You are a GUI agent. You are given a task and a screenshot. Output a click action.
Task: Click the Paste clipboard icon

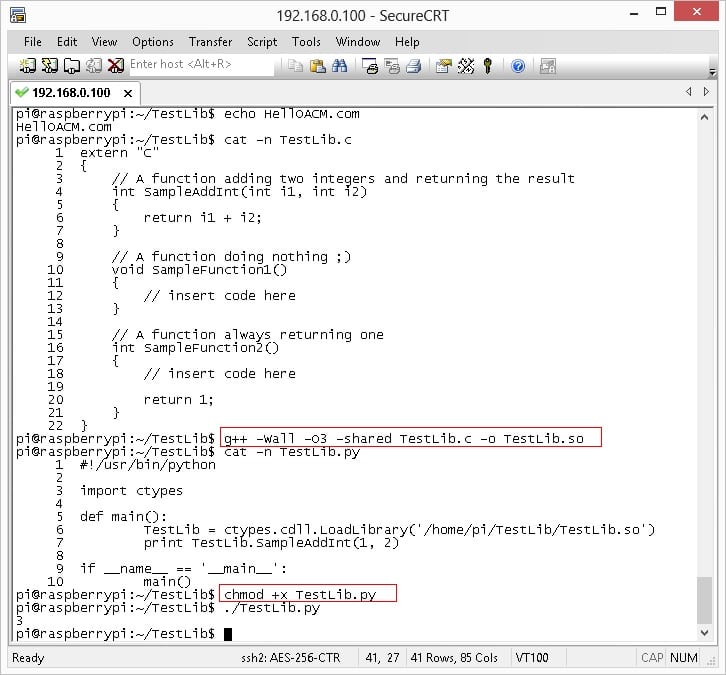tap(317, 66)
